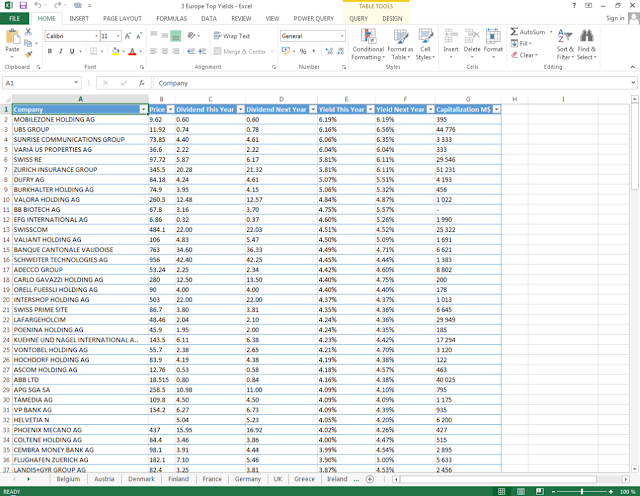Screen dimensions: 640x496
Task: Toggle middle vertical alignment
Action: (164, 36)
